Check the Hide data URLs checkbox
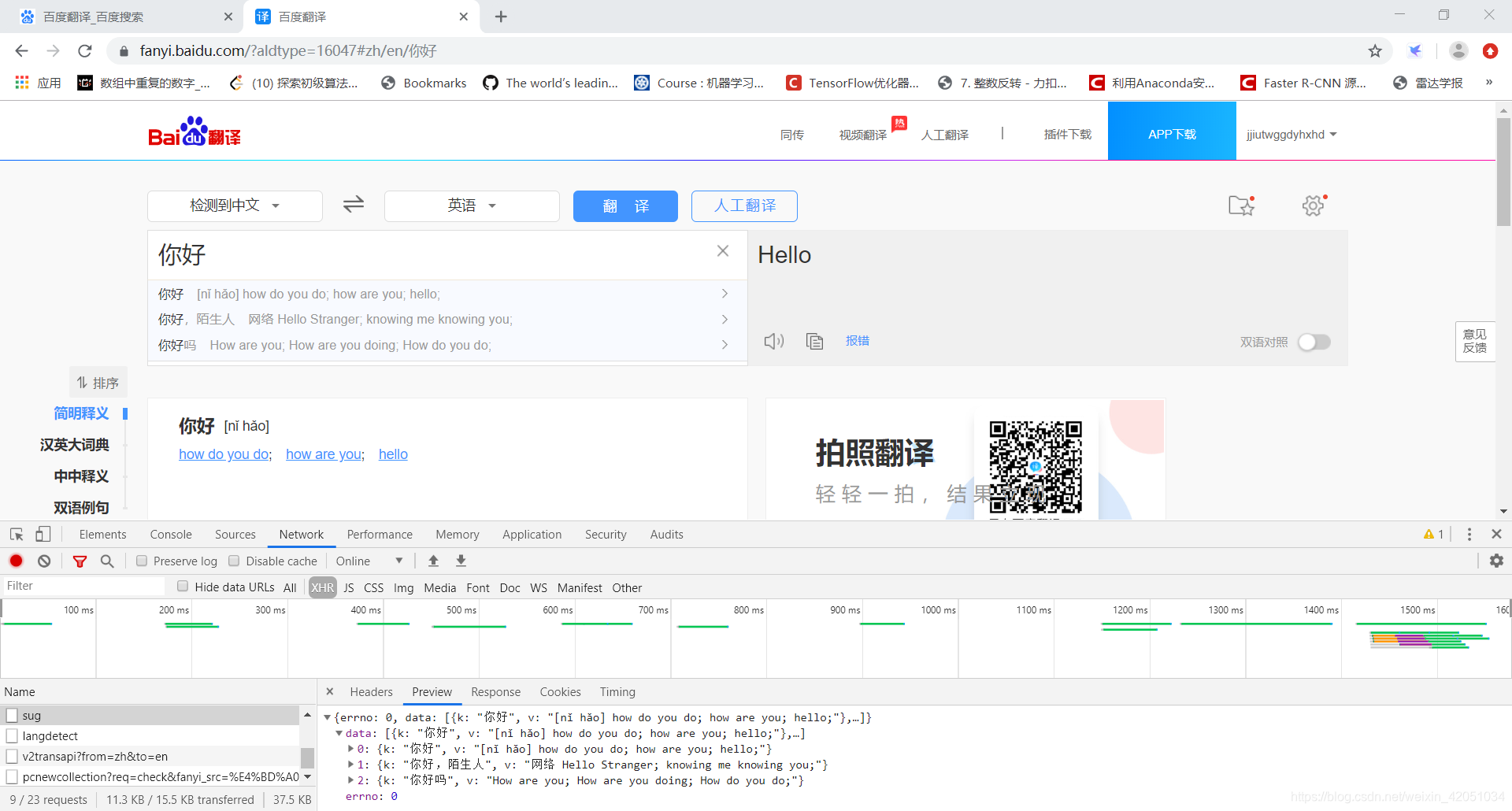This screenshot has width=1512, height=811. click(x=183, y=586)
